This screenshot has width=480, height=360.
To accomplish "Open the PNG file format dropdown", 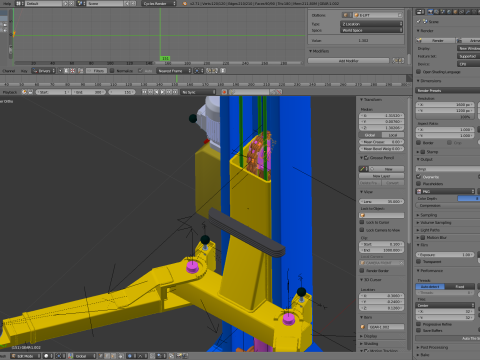I will point(445,191).
